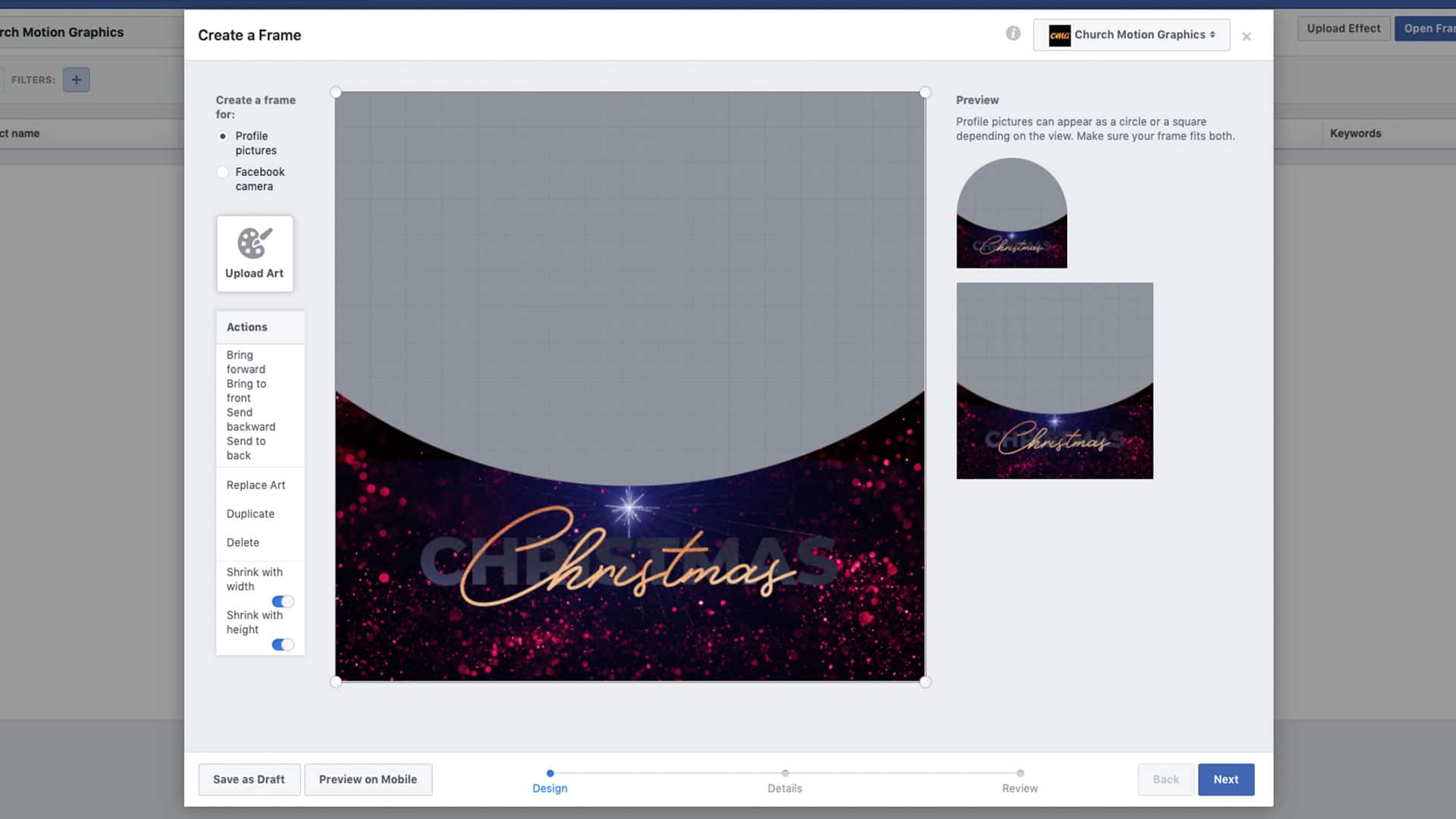Click Send backward action

coord(250,419)
